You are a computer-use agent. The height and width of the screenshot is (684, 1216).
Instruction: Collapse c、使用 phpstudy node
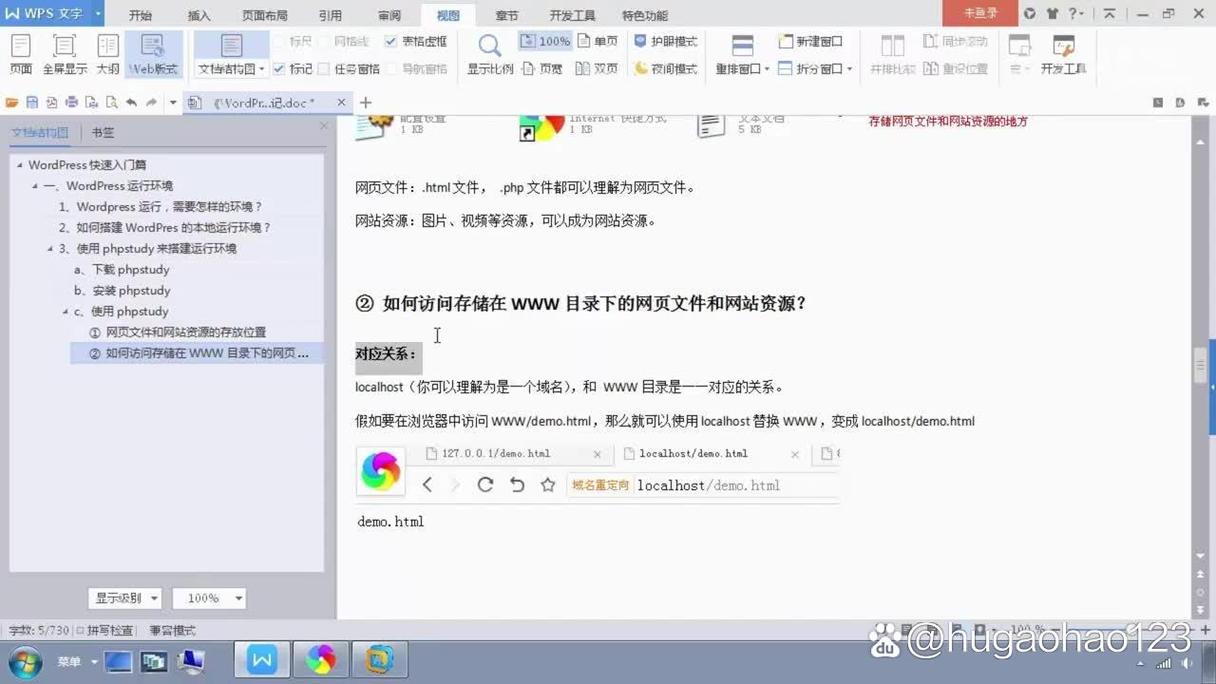(x=66, y=312)
